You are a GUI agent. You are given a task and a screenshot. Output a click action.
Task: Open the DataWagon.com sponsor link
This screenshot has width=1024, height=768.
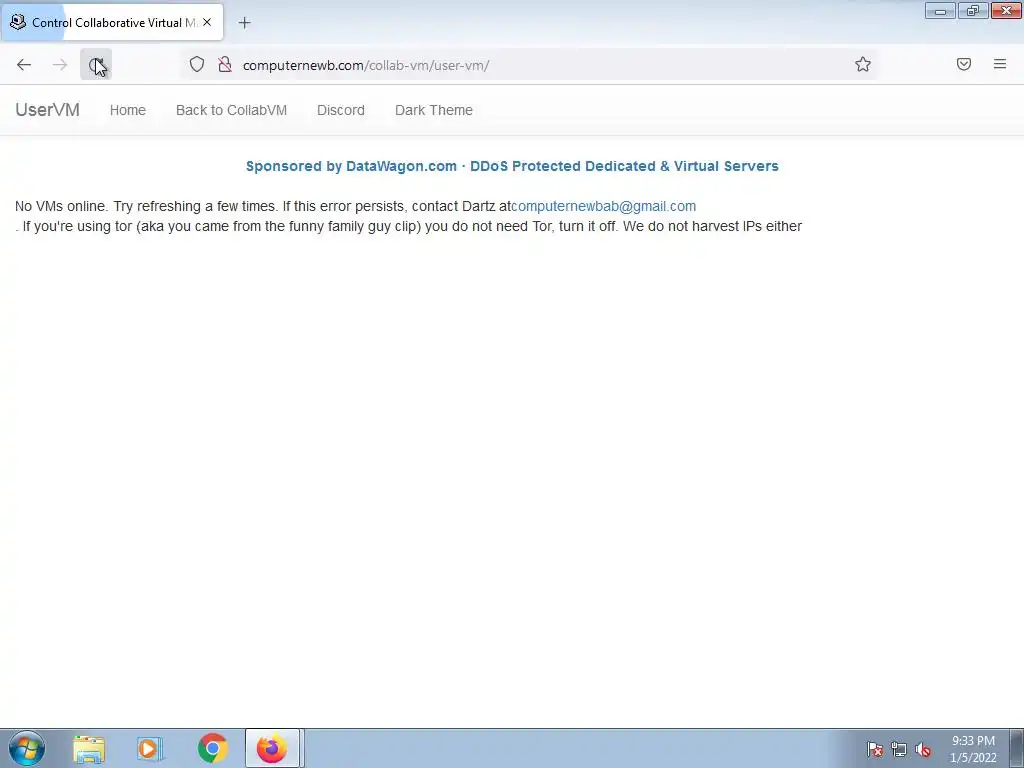click(x=512, y=166)
